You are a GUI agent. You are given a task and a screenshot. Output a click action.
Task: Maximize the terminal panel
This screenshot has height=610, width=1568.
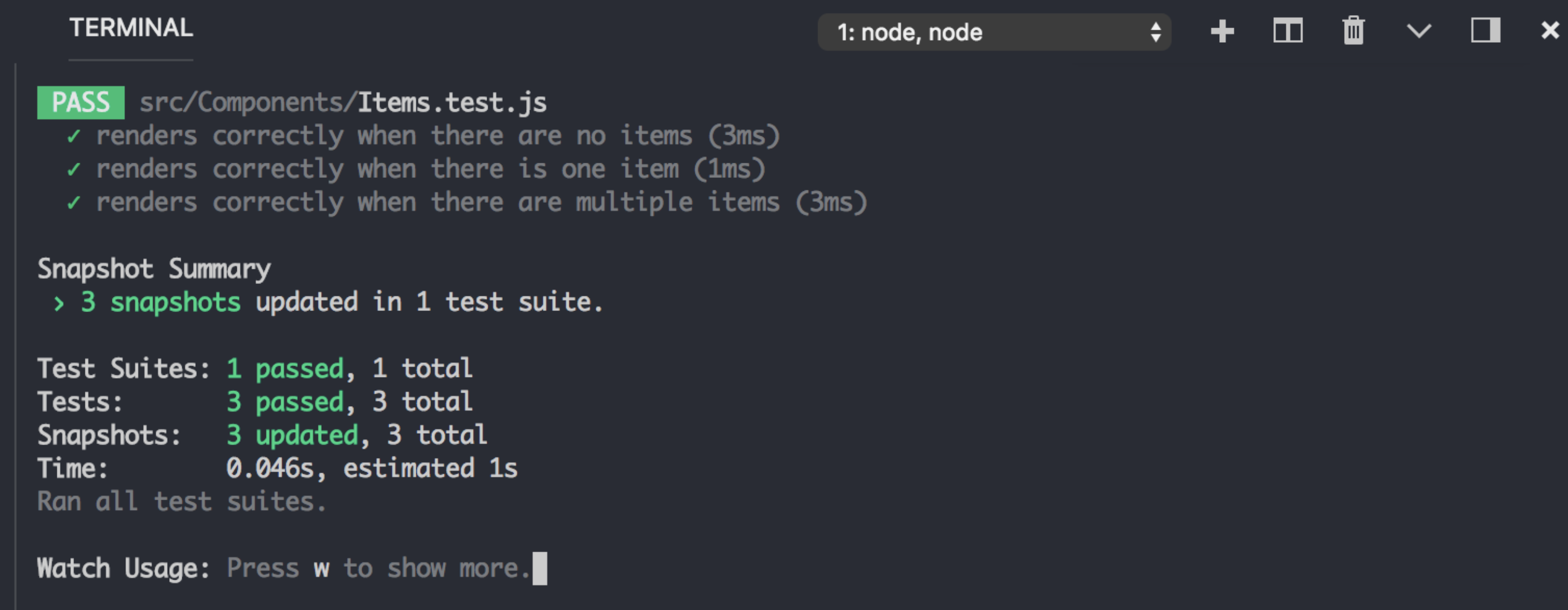coord(1484,31)
